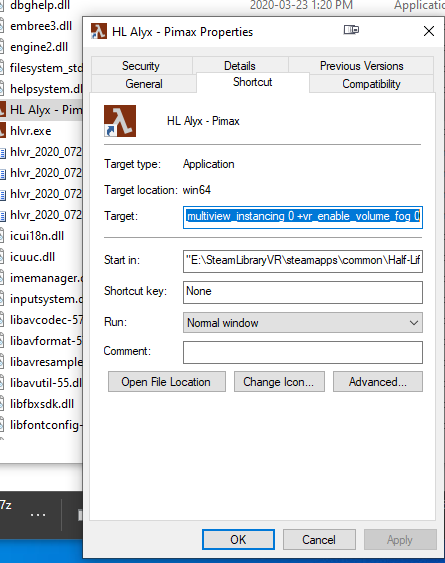Viewport: 445px width, 563px height.
Task: Click the greyed-out Apply button
Action: point(400,539)
